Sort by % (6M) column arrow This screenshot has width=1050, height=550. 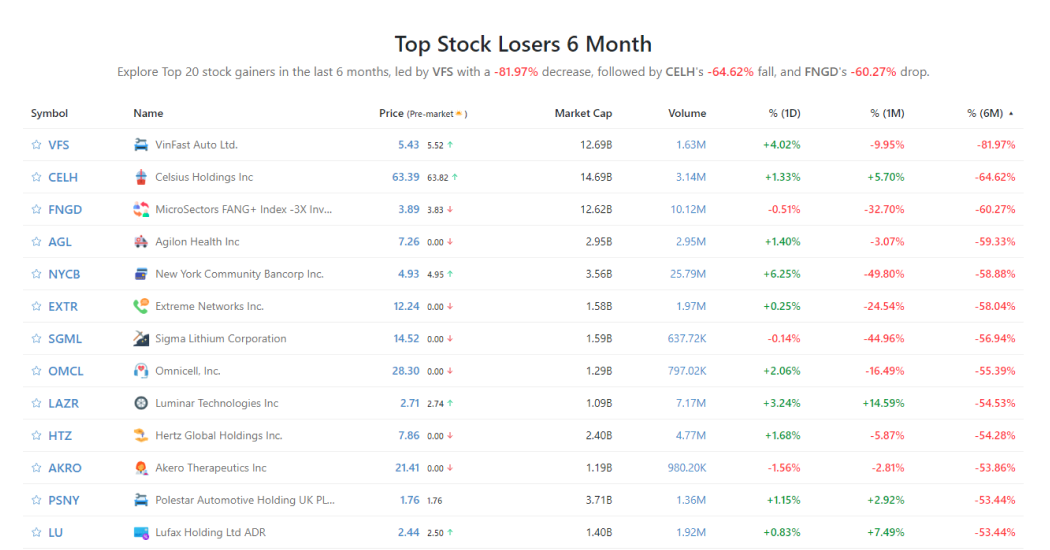coord(1011,114)
